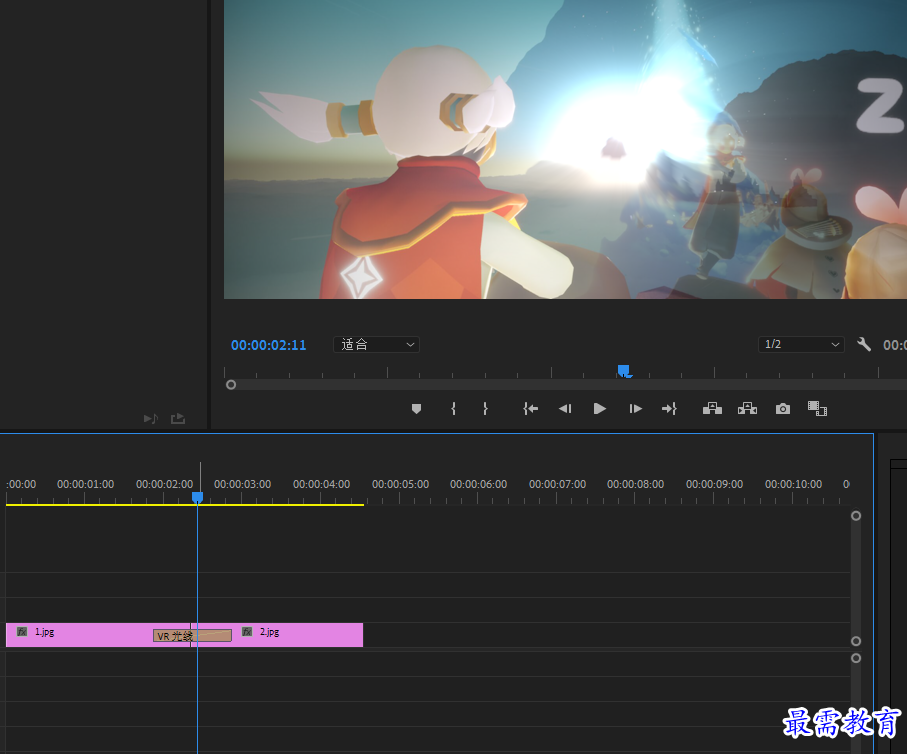
Task: Click the Lift button
Action: [712, 409]
